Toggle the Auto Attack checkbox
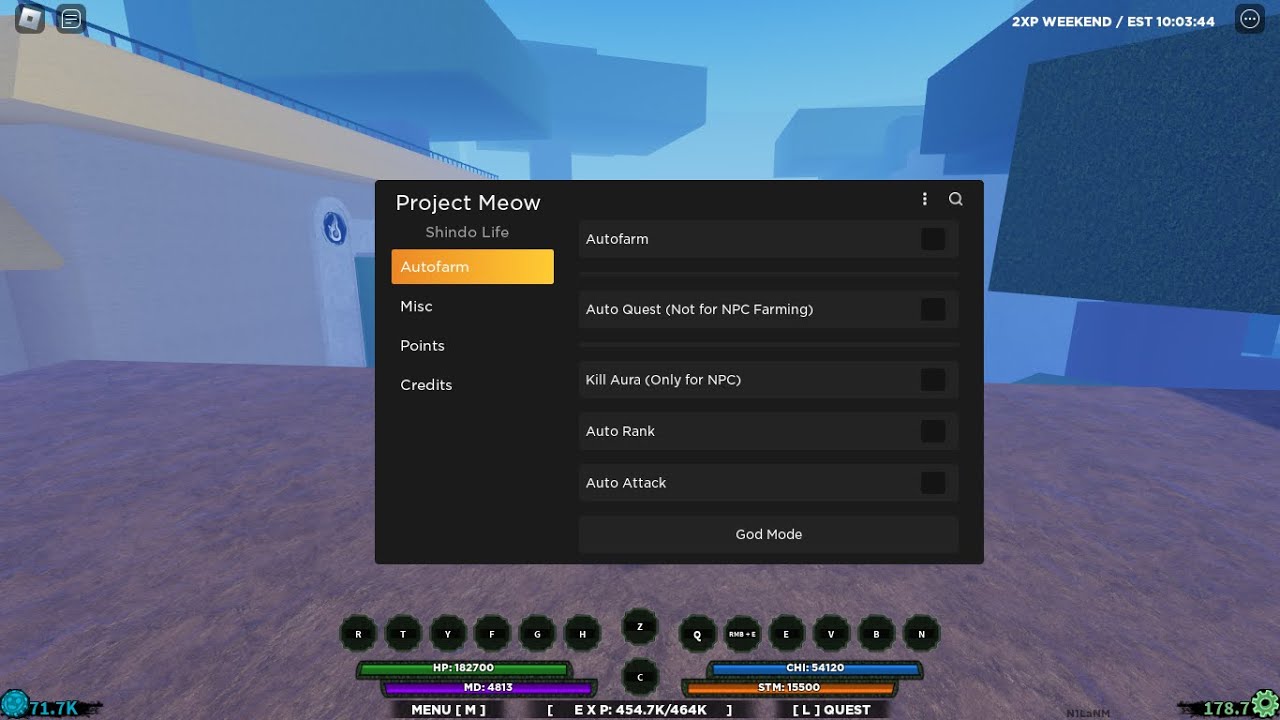This screenshot has width=1280, height=720. [x=933, y=483]
